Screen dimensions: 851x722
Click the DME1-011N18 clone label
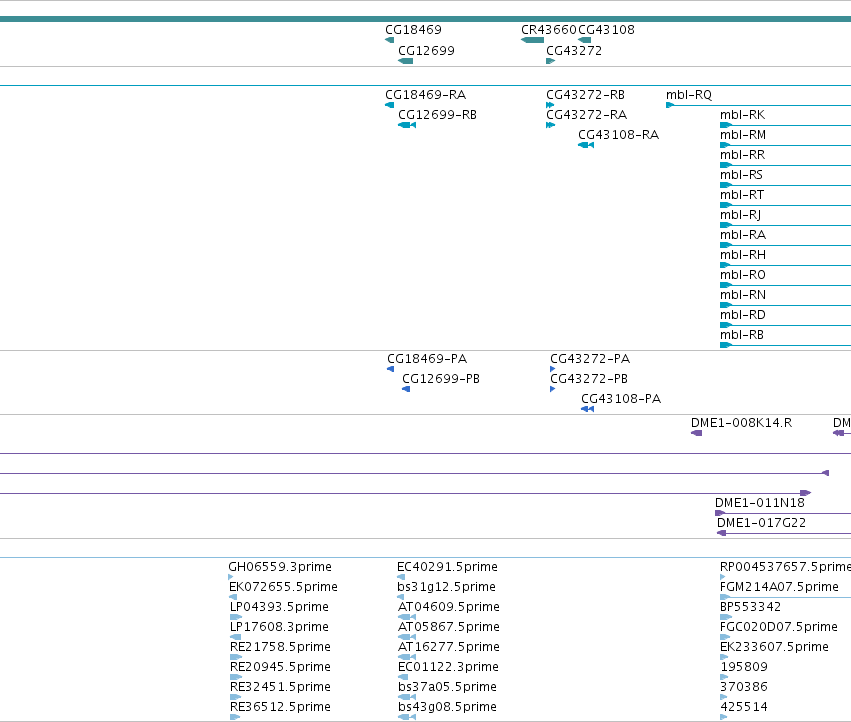pos(760,503)
